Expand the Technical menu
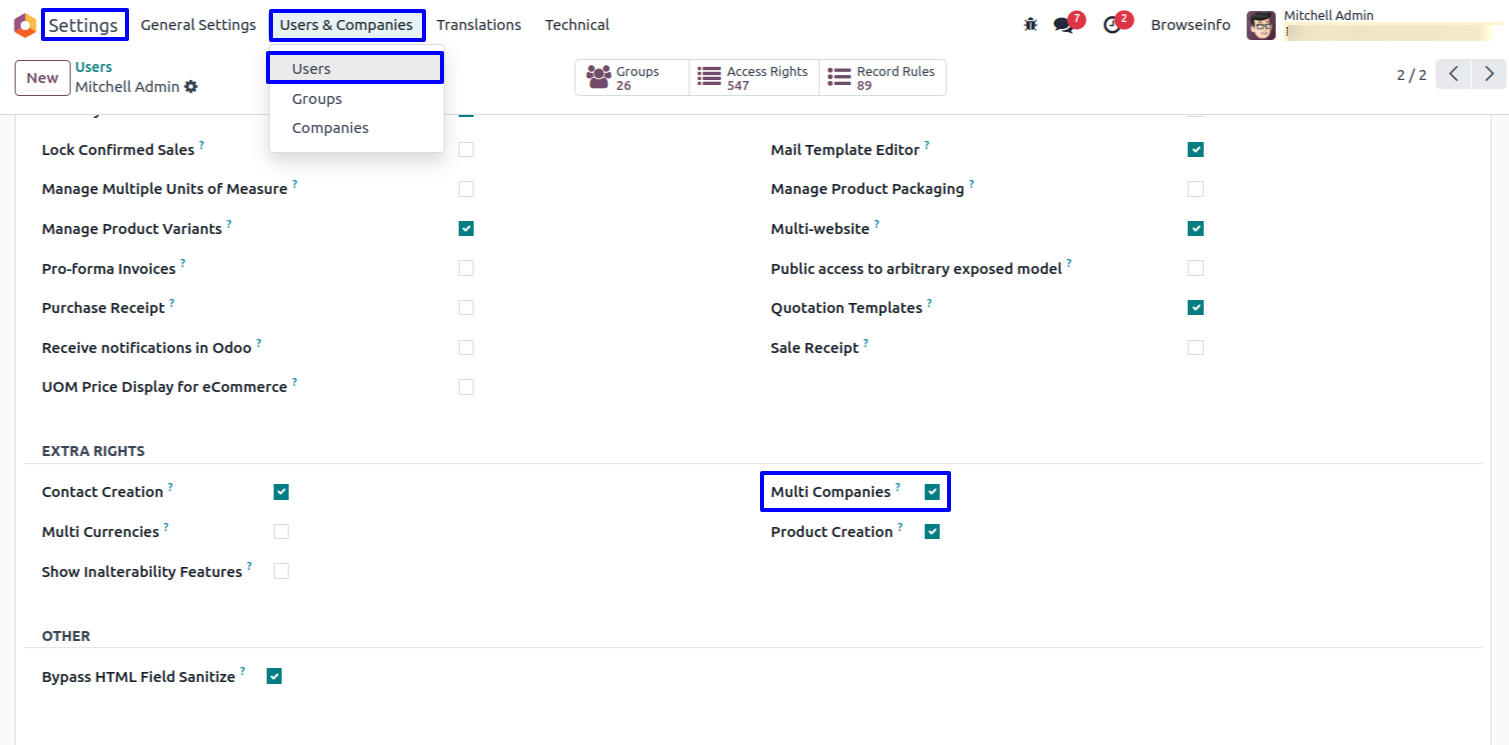The image size is (1509, 745). point(577,25)
